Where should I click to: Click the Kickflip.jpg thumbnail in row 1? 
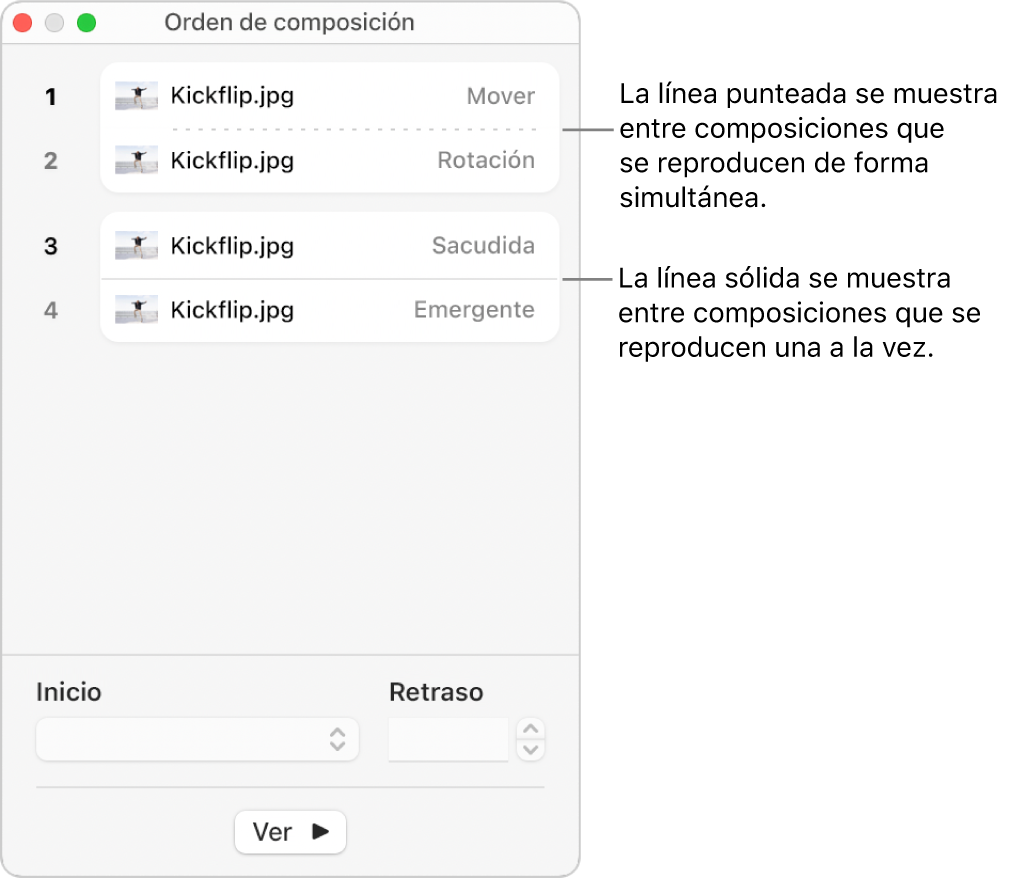point(136,96)
